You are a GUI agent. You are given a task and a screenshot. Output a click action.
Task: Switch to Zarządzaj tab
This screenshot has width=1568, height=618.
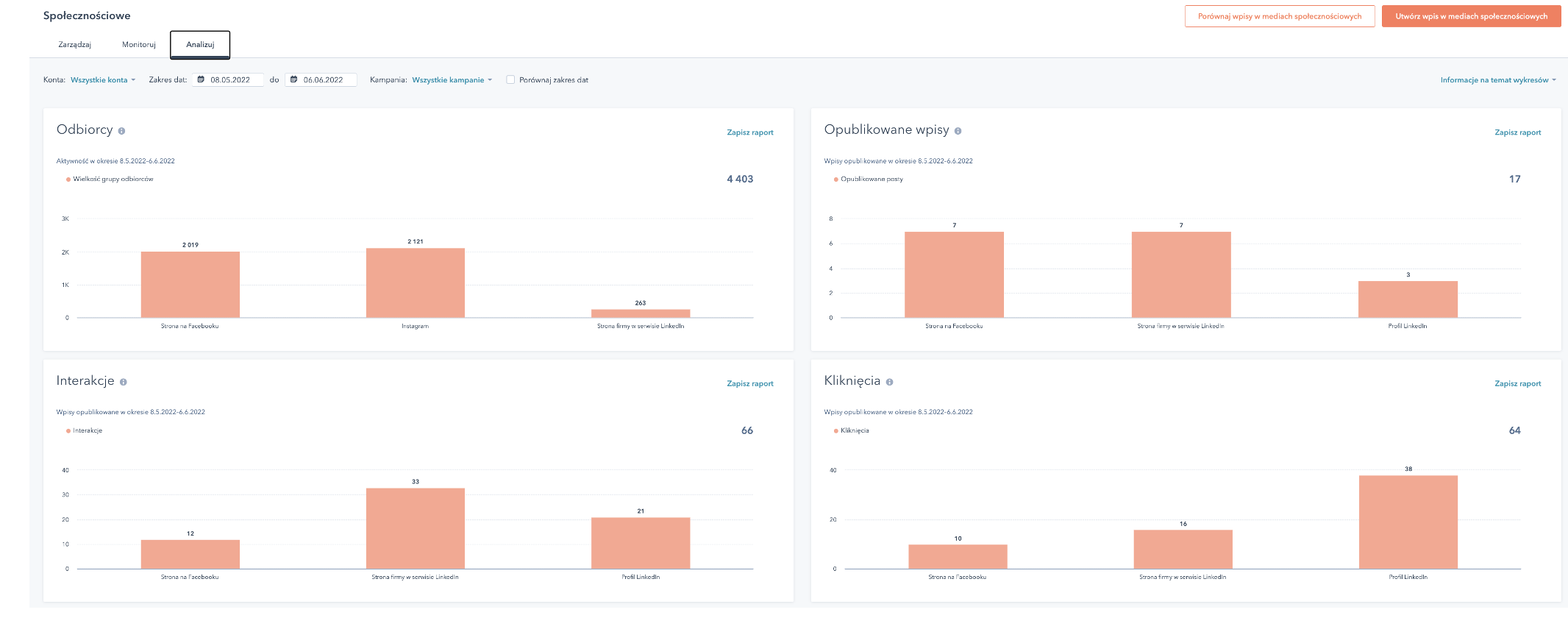74,44
